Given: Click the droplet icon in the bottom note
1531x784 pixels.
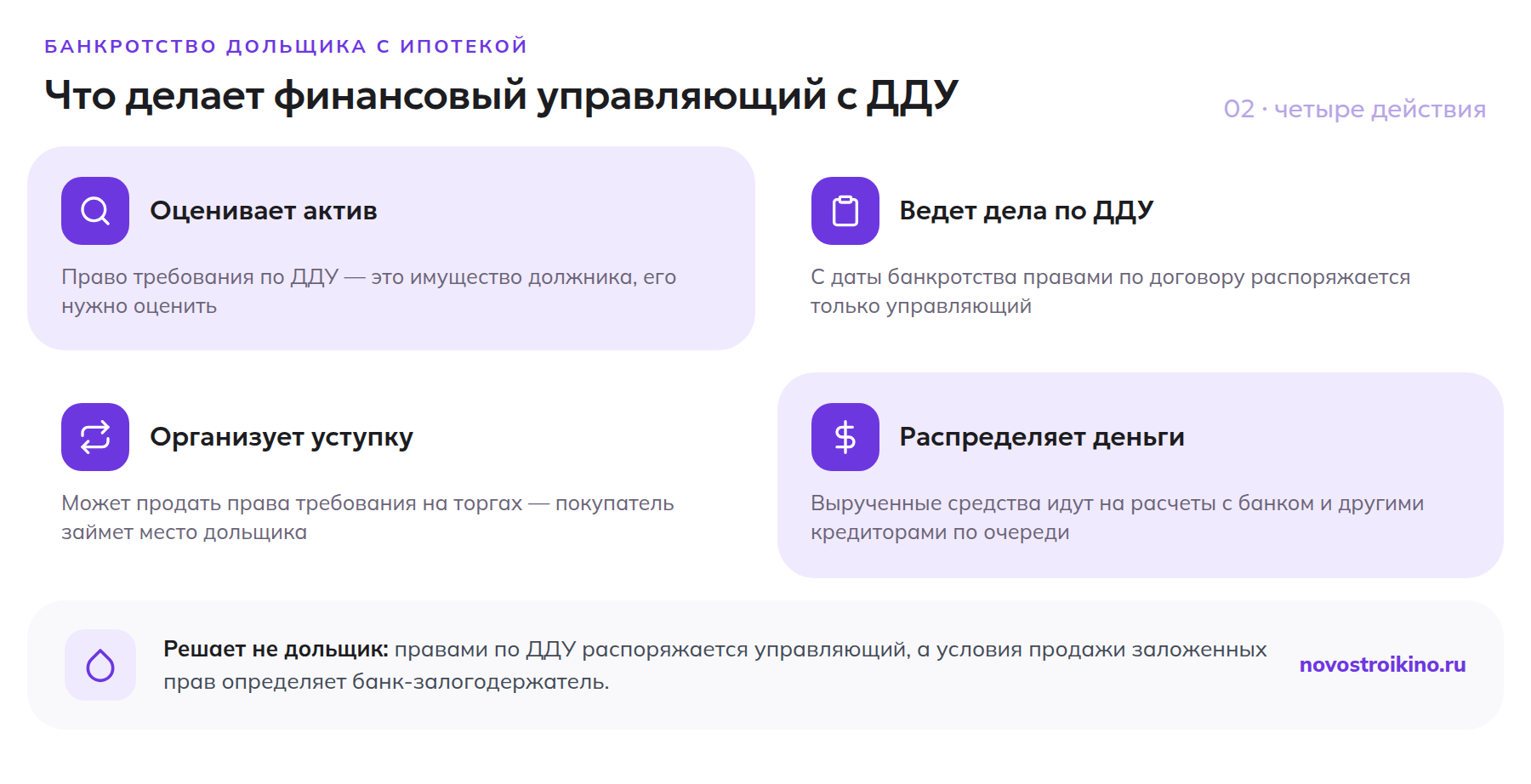Looking at the screenshot, I should [x=100, y=665].
